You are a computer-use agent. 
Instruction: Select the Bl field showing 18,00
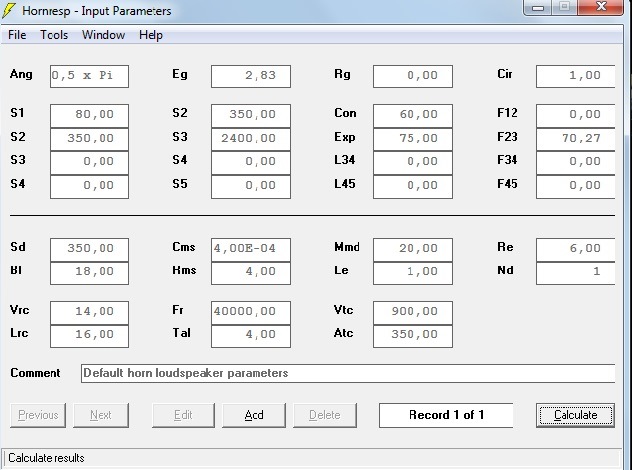89,273
